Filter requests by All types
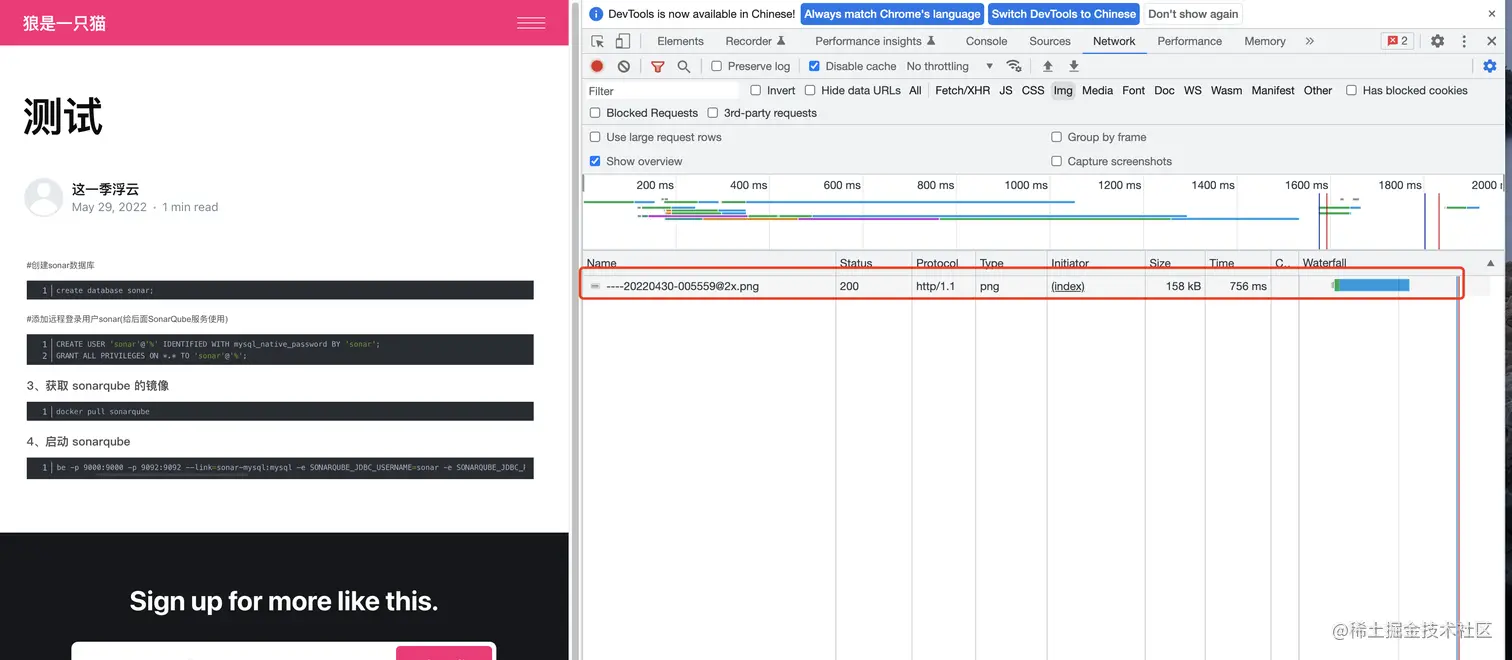 click(x=915, y=90)
